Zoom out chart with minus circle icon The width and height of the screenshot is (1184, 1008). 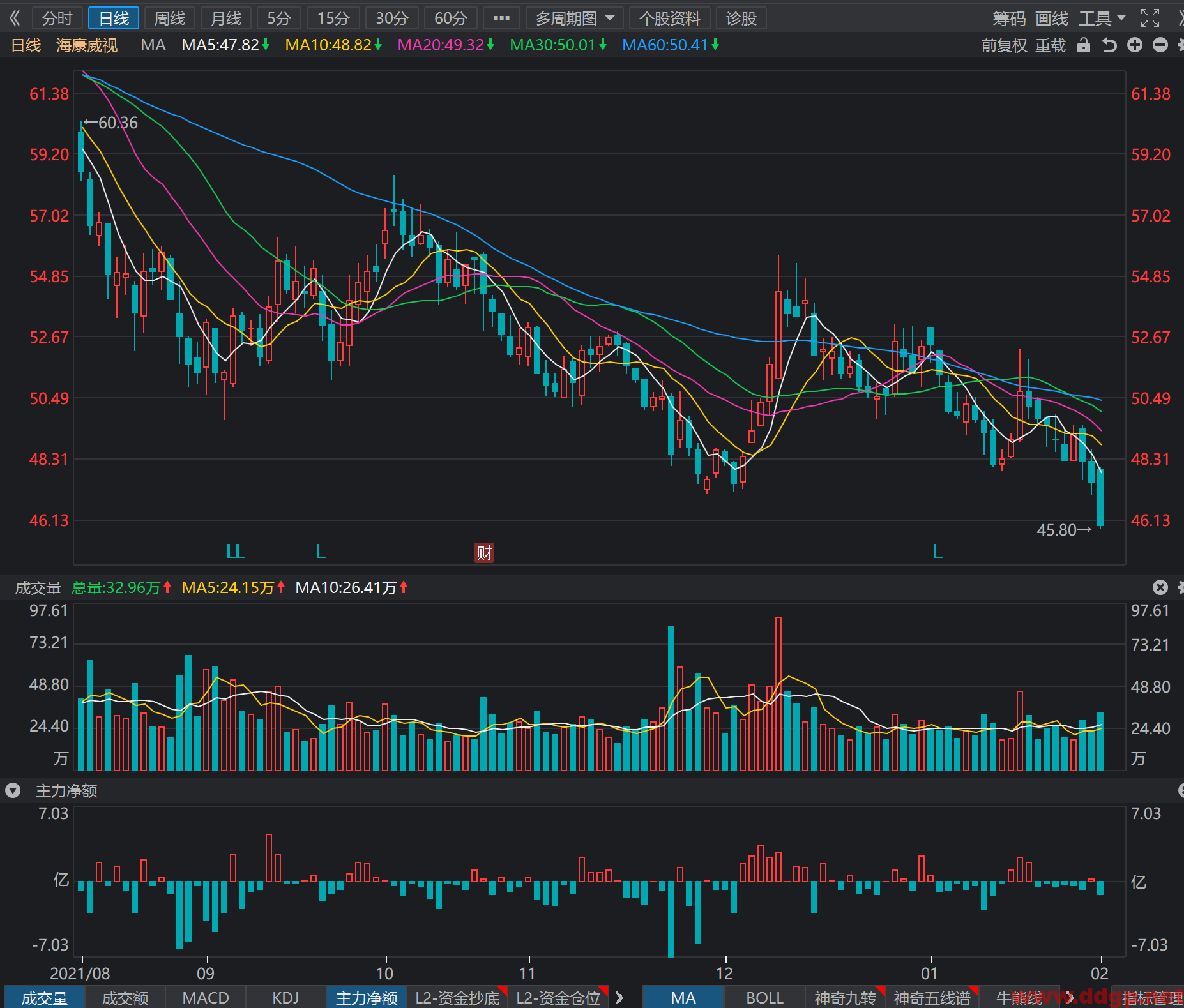[x=1160, y=45]
